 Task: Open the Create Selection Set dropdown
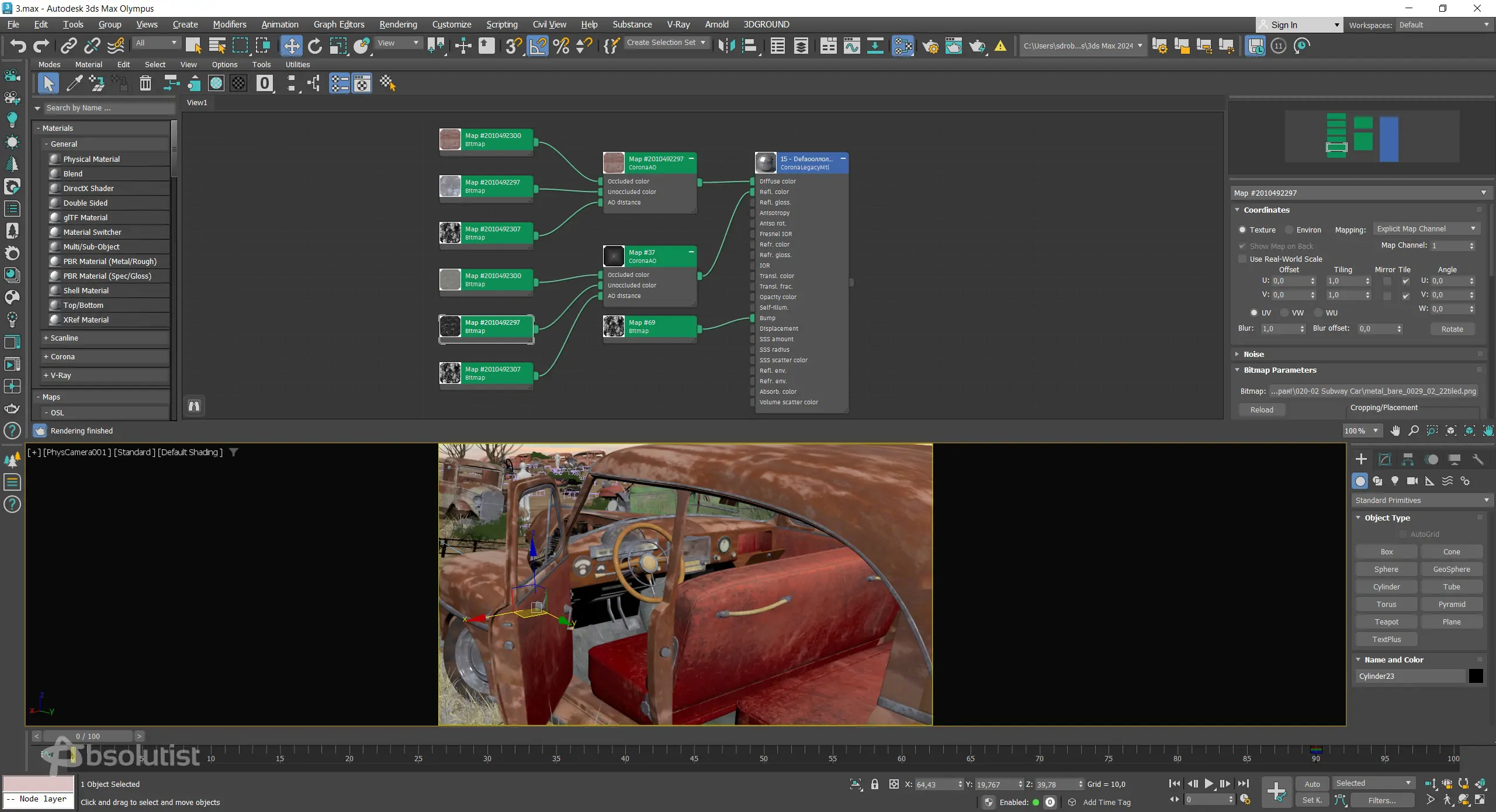click(x=666, y=43)
